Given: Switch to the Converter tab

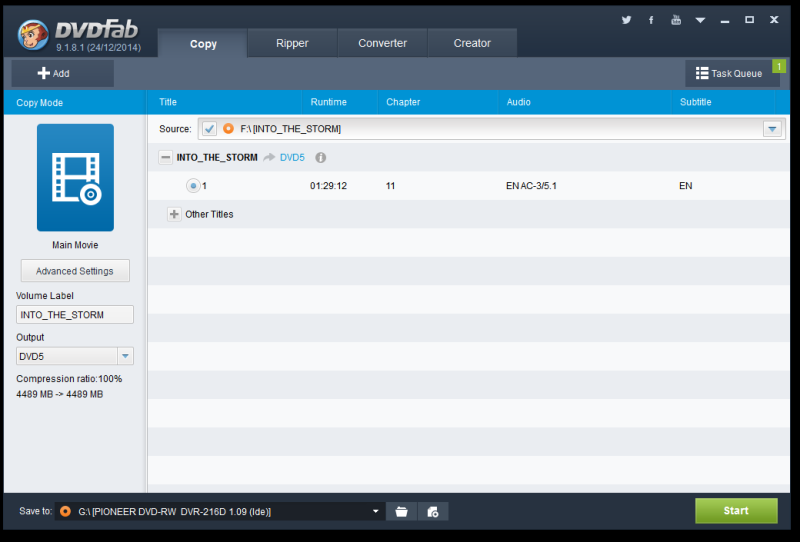Looking at the screenshot, I should point(382,43).
